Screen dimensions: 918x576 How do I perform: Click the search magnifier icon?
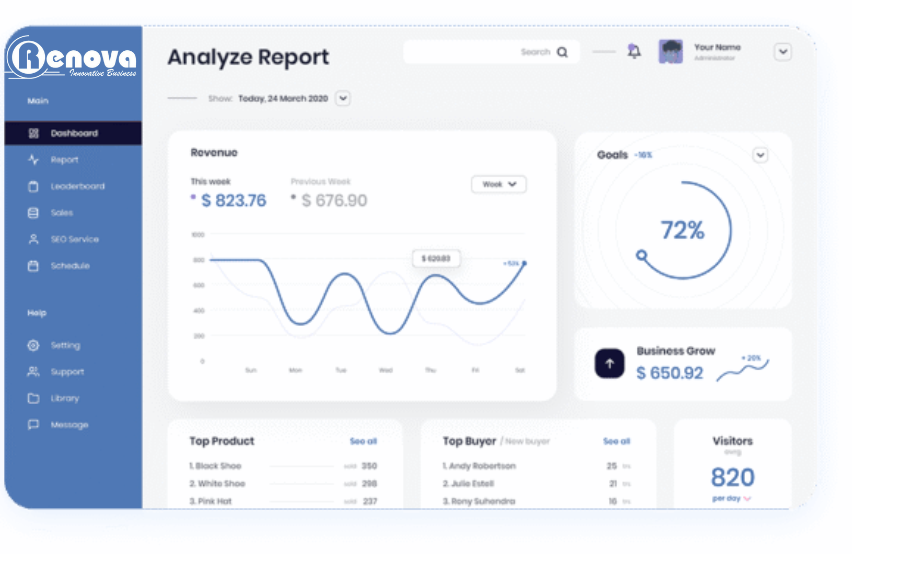point(563,52)
